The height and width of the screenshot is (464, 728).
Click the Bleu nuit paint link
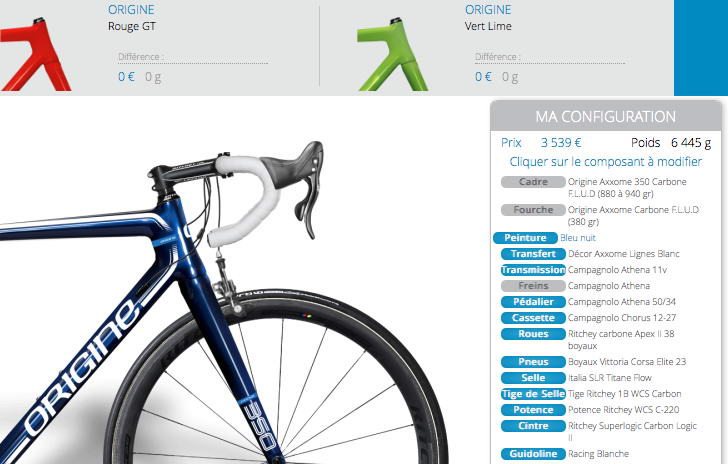point(578,238)
